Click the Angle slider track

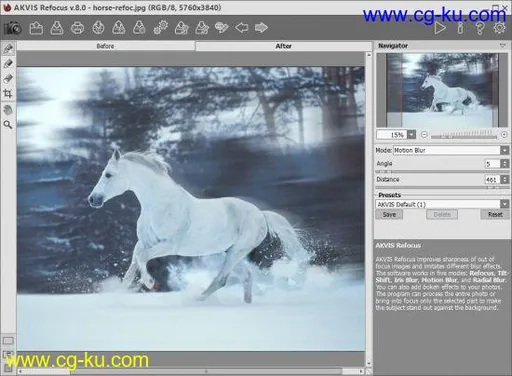442,171
